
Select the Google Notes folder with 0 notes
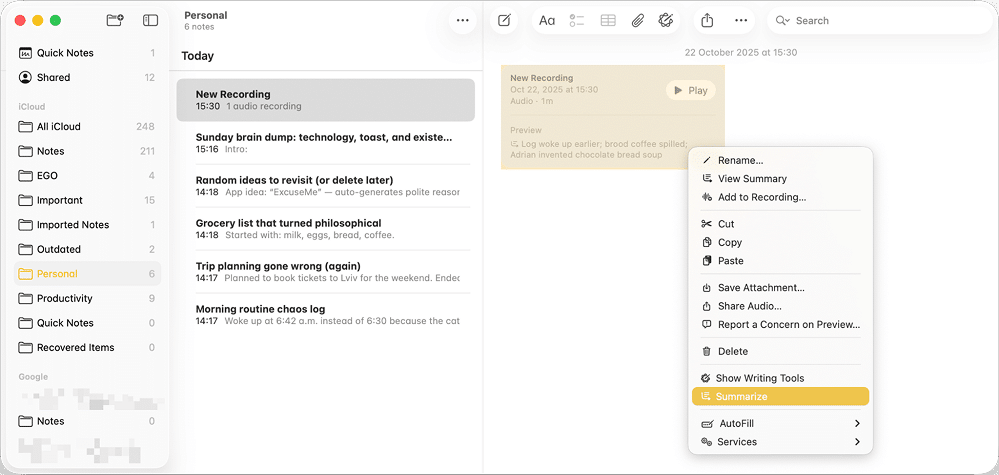tap(87, 421)
